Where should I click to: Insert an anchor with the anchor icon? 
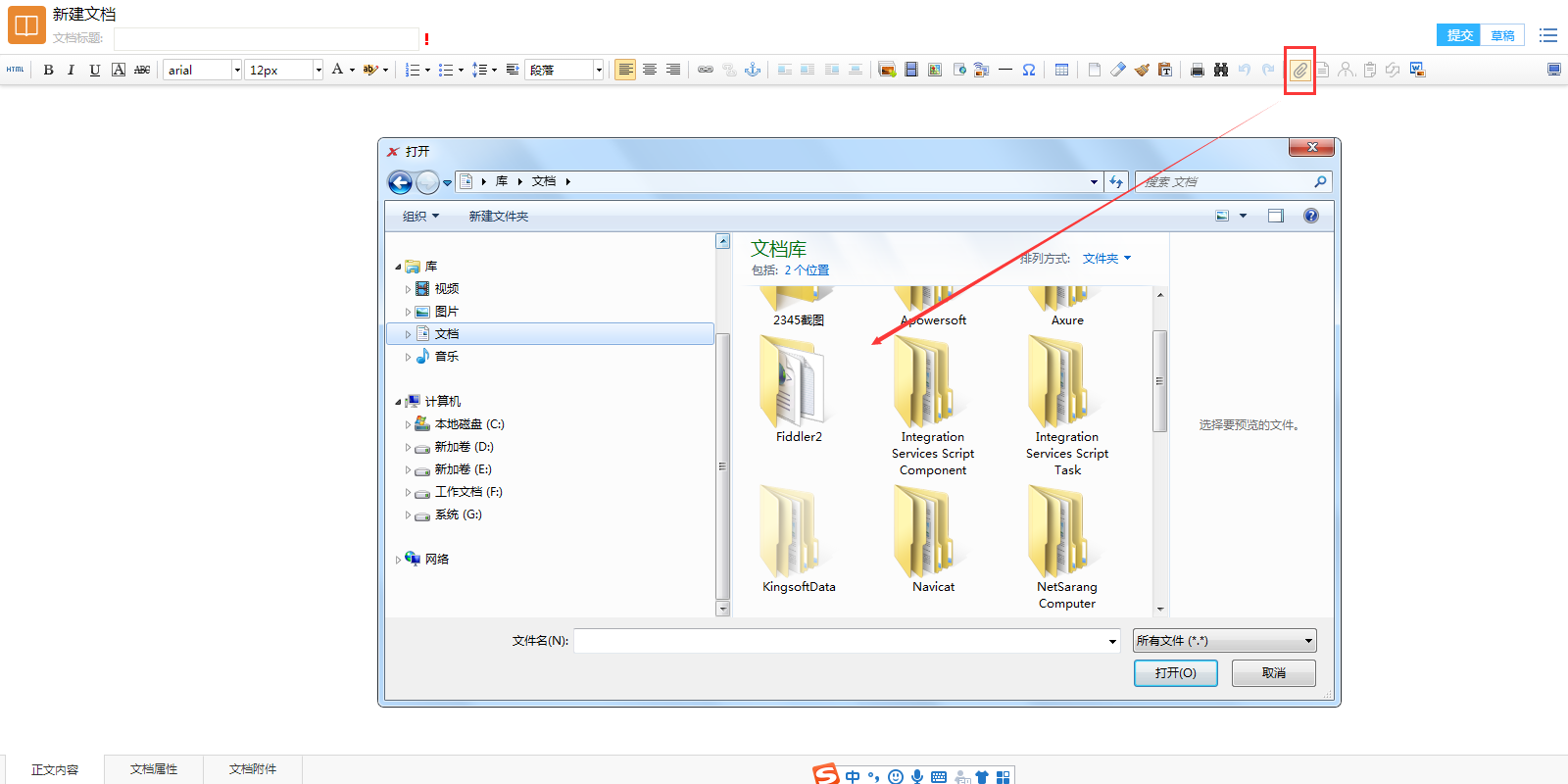pyautogui.click(x=753, y=70)
